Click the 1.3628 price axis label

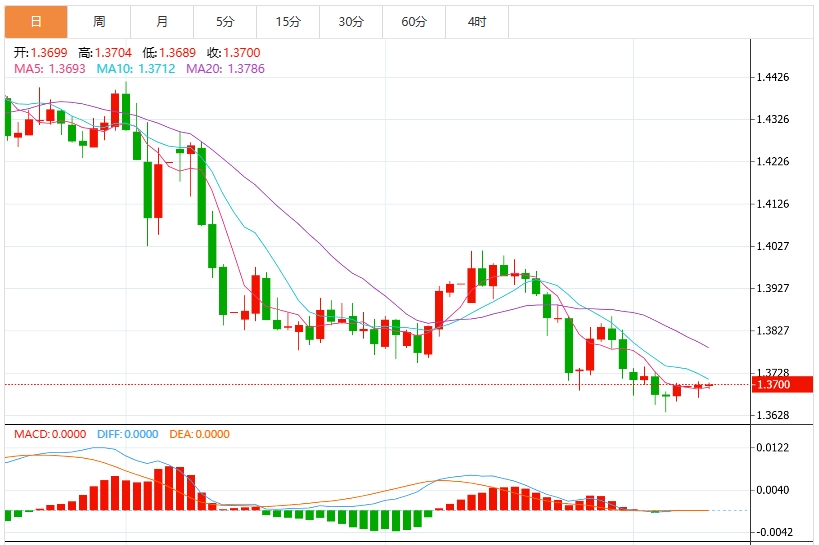[x=773, y=415]
